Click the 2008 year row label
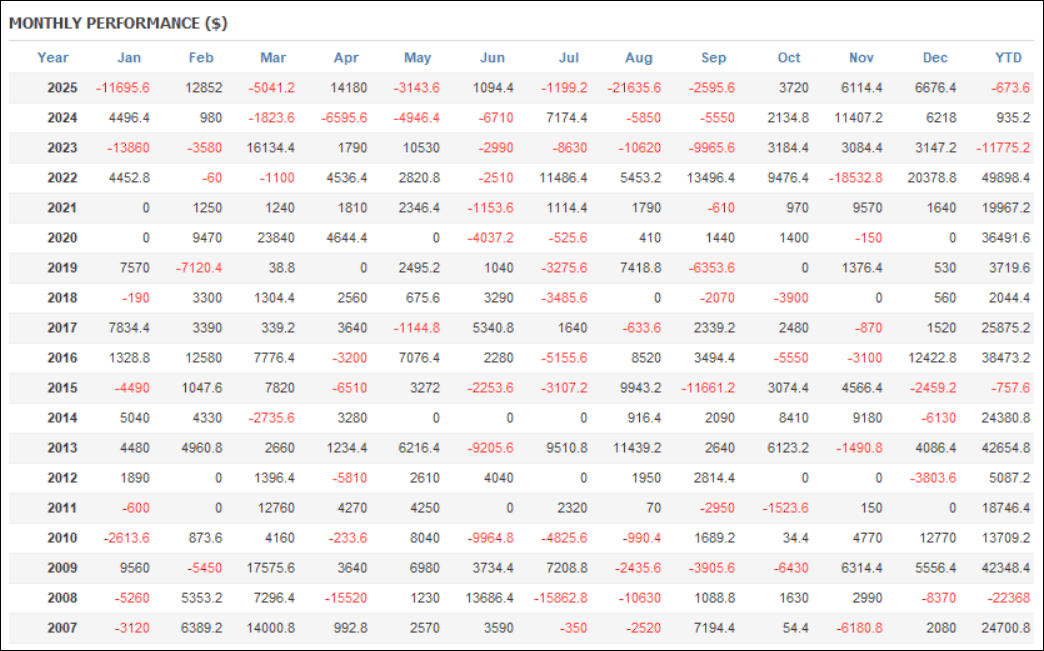The image size is (1044, 651). click(62, 598)
